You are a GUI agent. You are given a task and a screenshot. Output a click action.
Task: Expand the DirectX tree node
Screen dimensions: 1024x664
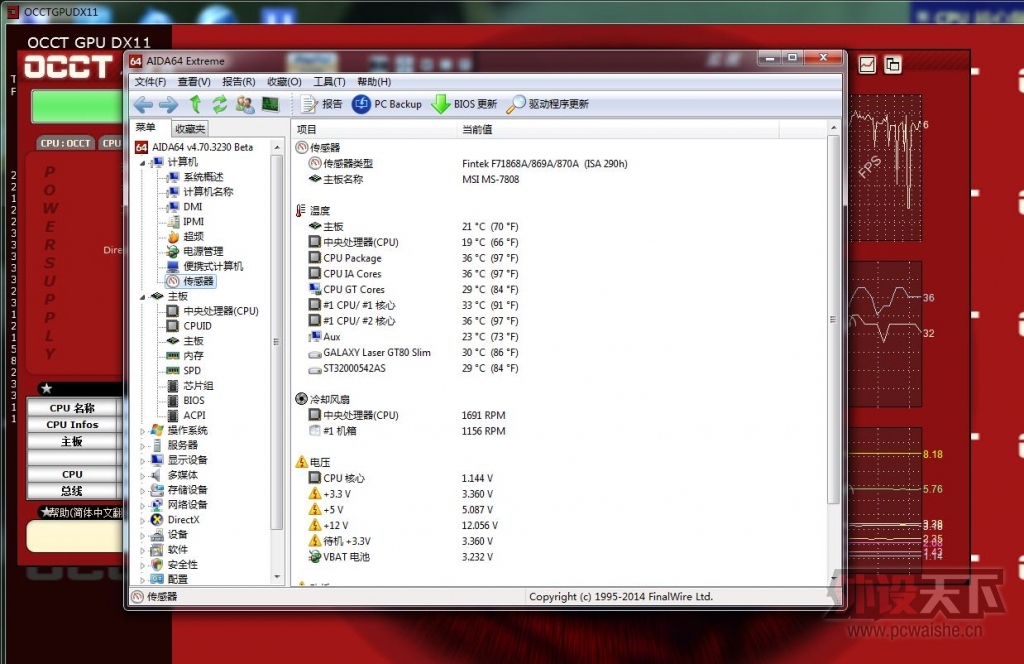point(142,520)
